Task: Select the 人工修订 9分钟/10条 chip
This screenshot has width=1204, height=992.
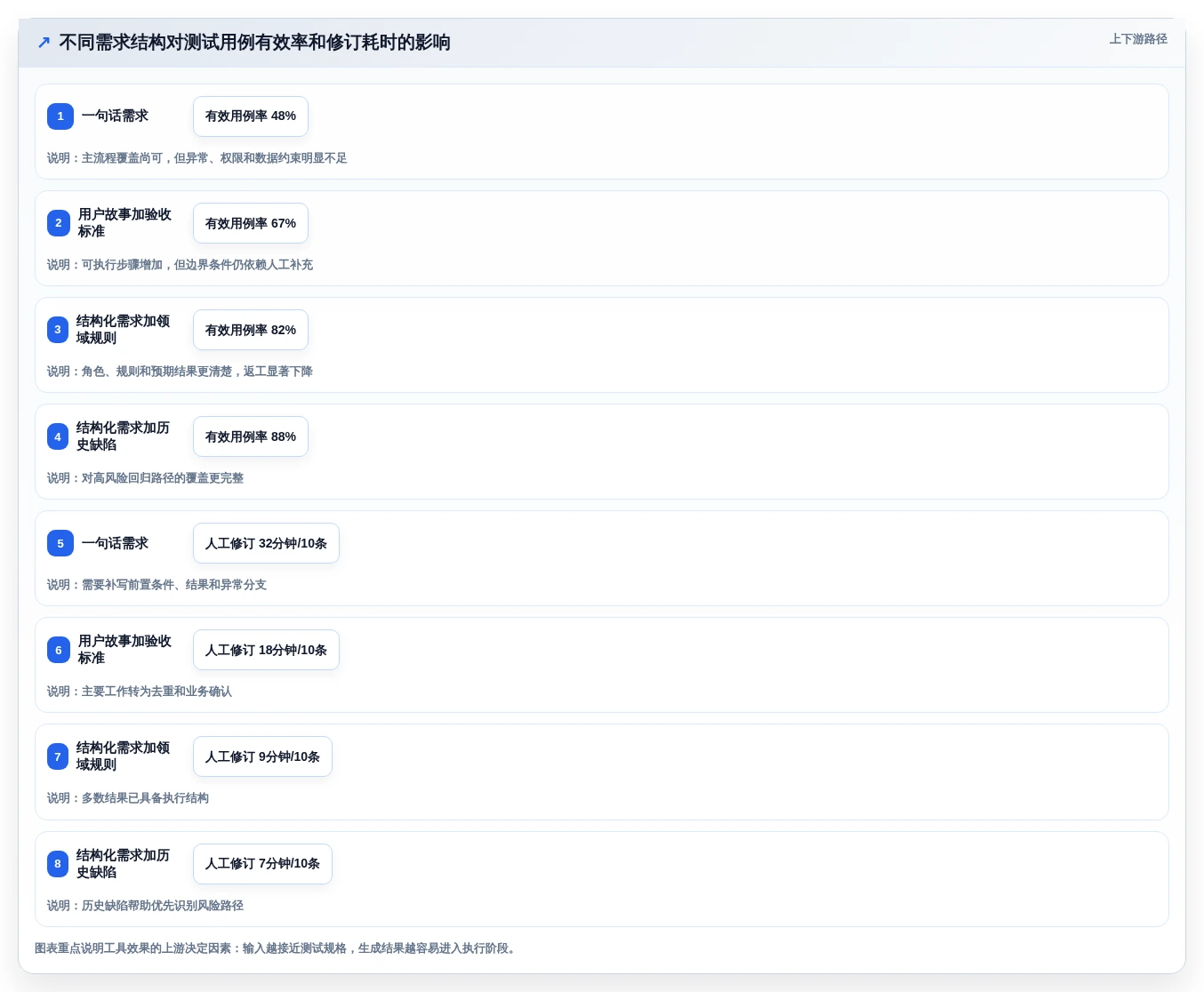Action: tap(262, 756)
